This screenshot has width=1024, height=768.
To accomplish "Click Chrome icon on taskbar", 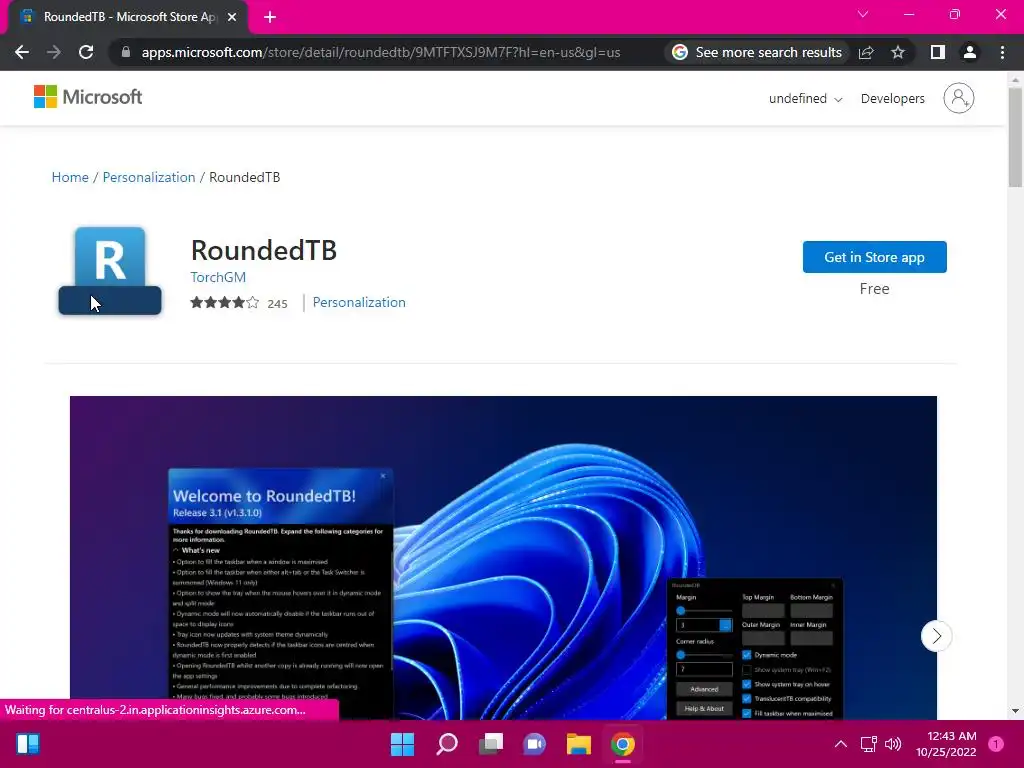I will coord(623,744).
